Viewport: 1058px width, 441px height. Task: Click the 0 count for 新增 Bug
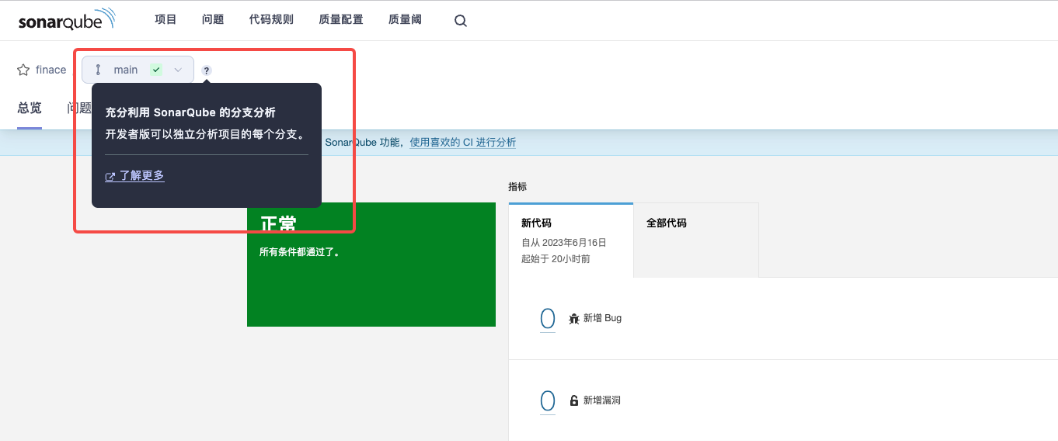(547, 319)
